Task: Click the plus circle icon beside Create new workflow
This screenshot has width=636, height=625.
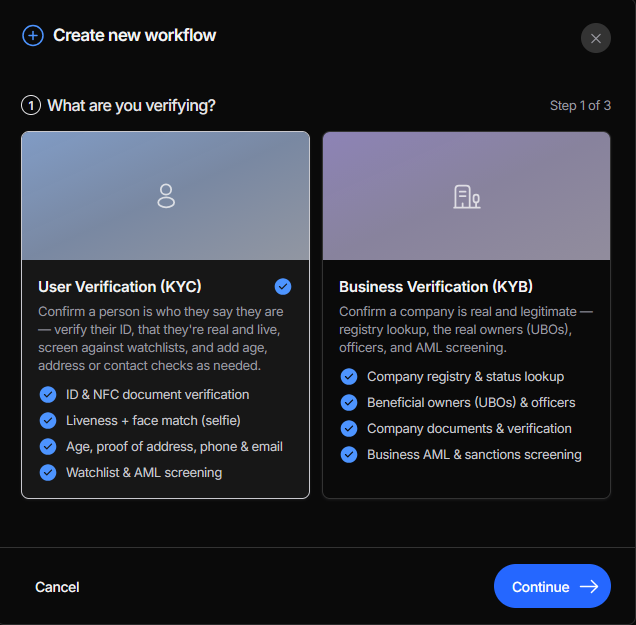Action: 33,36
